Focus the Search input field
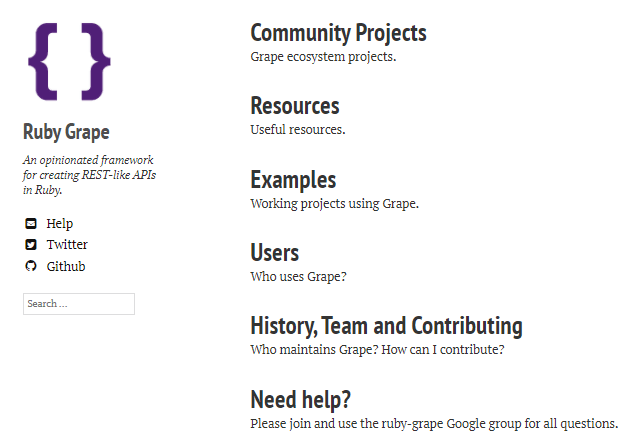Screen dimensions: 641x437 tap(79, 304)
